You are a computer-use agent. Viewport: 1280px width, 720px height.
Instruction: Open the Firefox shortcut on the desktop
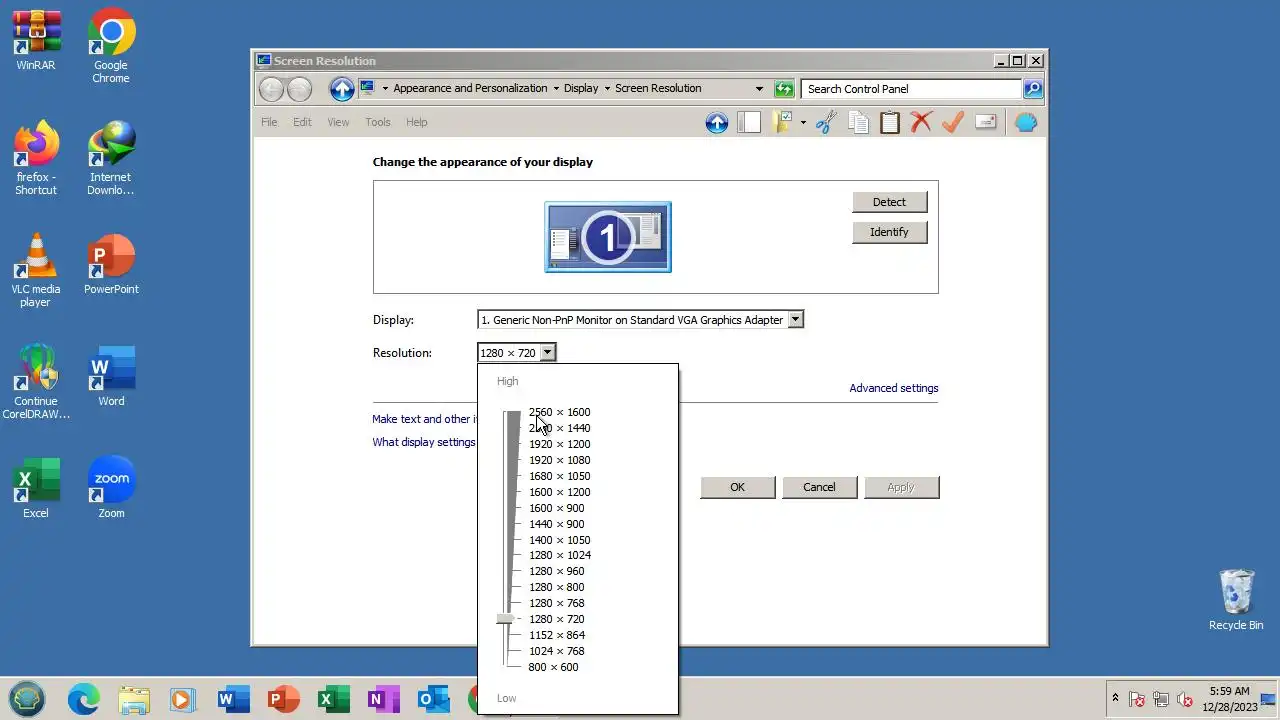36,158
